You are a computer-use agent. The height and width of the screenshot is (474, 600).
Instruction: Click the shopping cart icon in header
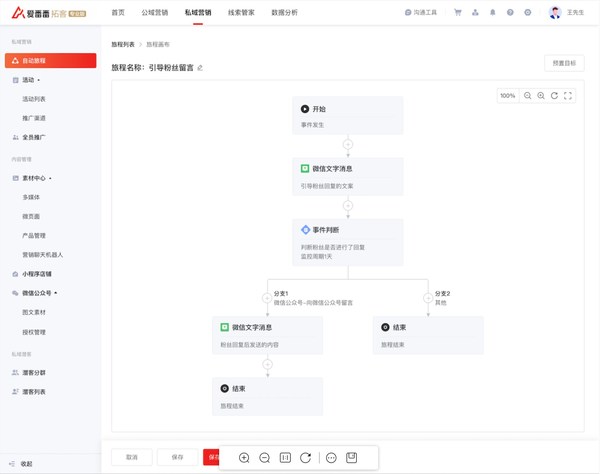[x=458, y=13]
